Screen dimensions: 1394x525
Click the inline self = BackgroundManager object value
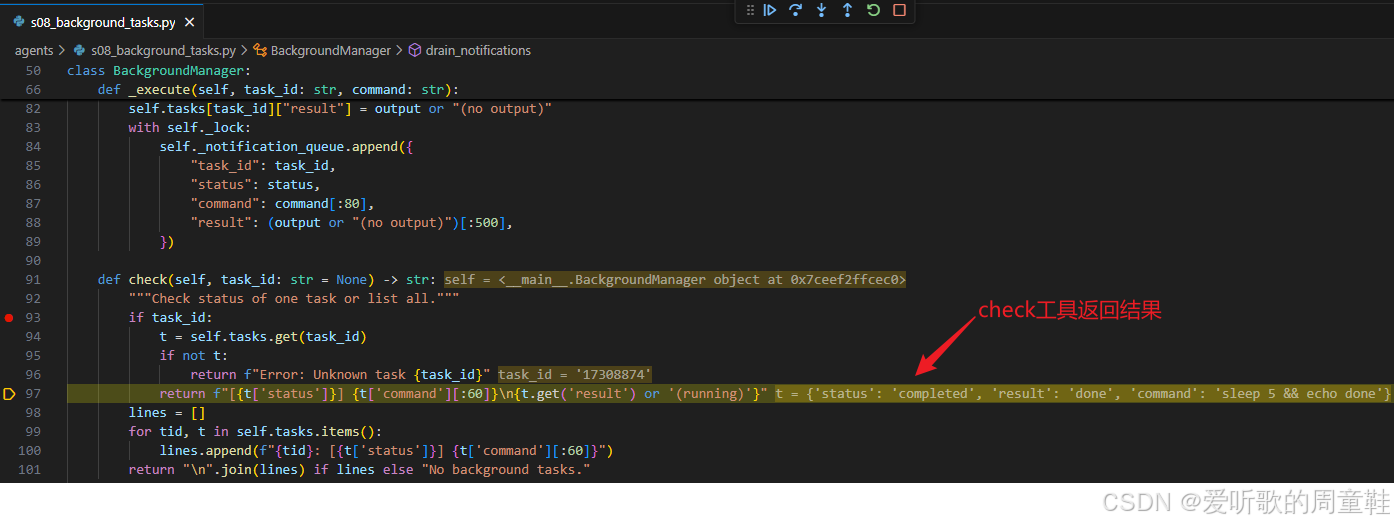point(675,280)
